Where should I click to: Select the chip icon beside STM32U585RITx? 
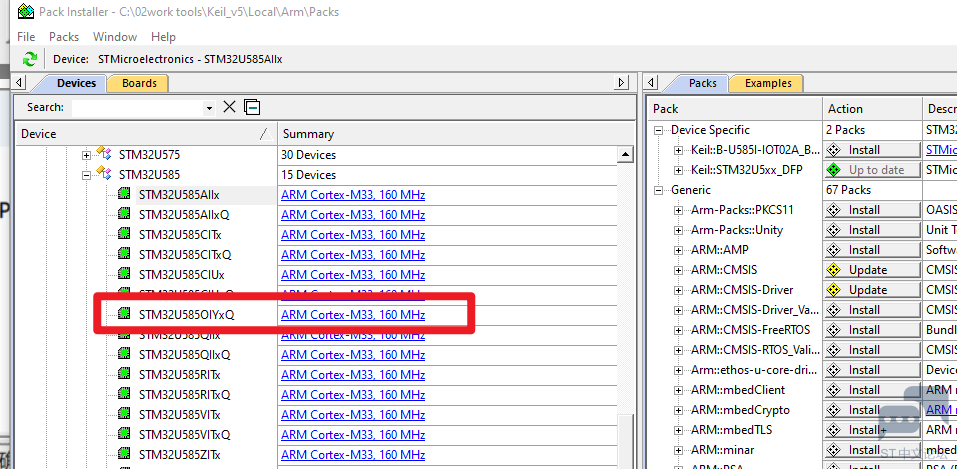[125, 374]
